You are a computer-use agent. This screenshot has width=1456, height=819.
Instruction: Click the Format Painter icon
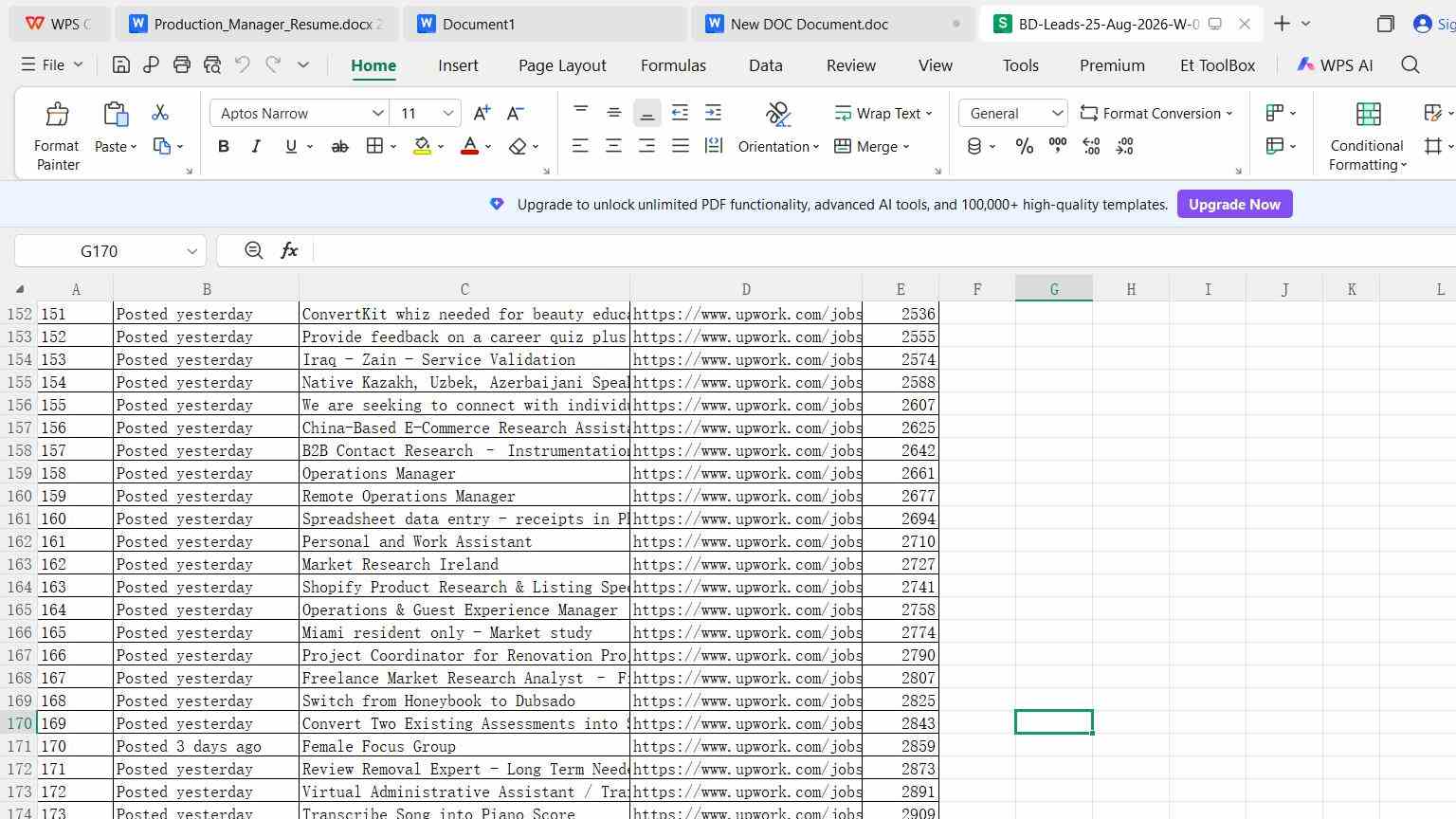pyautogui.click(x=57, y=115)
